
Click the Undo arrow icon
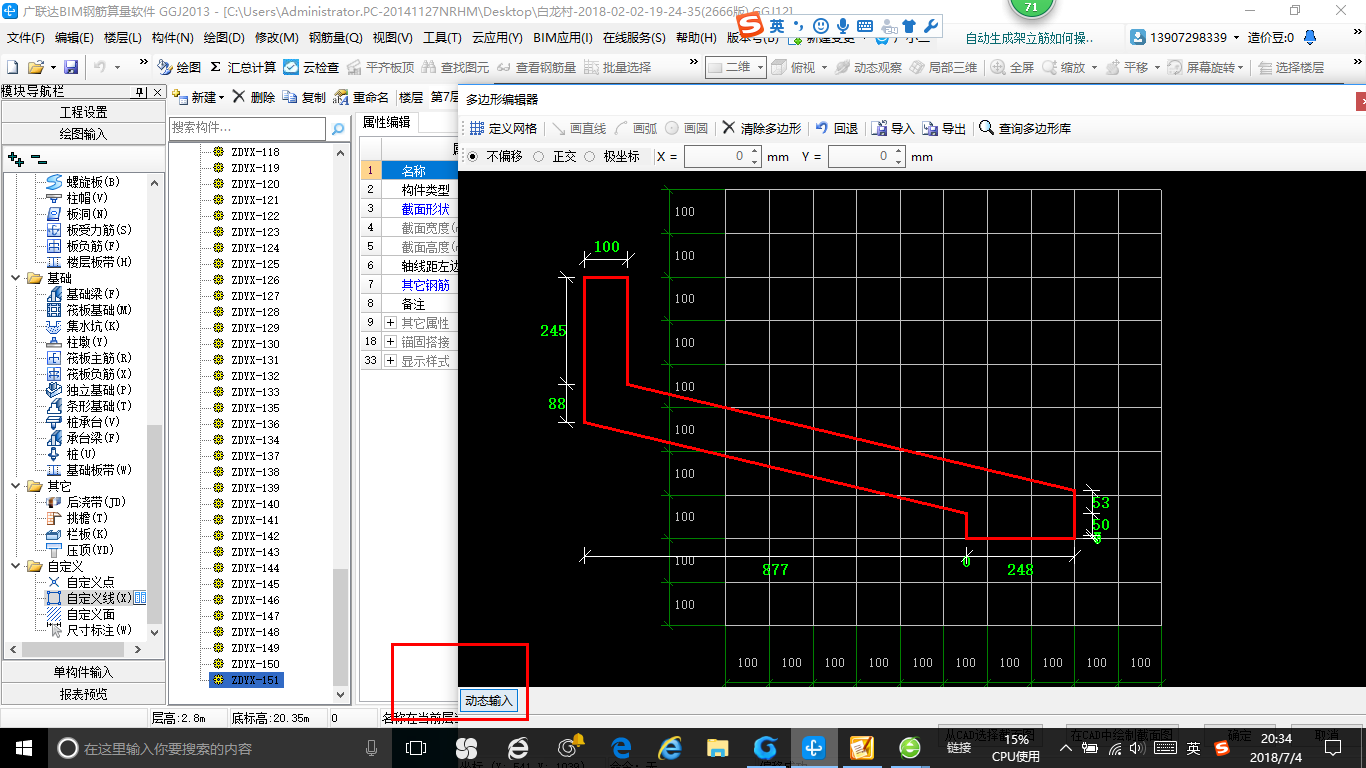tap(100, 67)
